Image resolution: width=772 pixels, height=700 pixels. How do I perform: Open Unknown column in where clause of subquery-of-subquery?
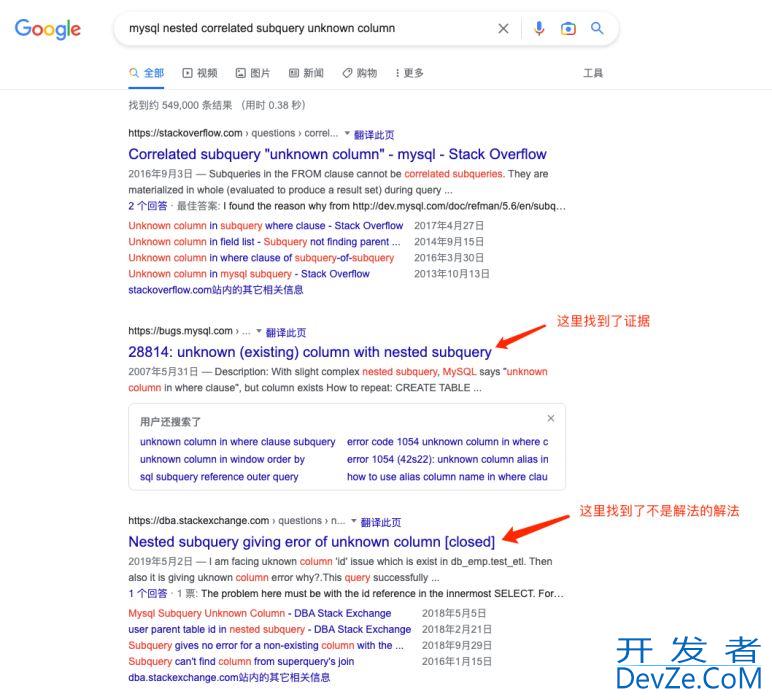point(261,258)
